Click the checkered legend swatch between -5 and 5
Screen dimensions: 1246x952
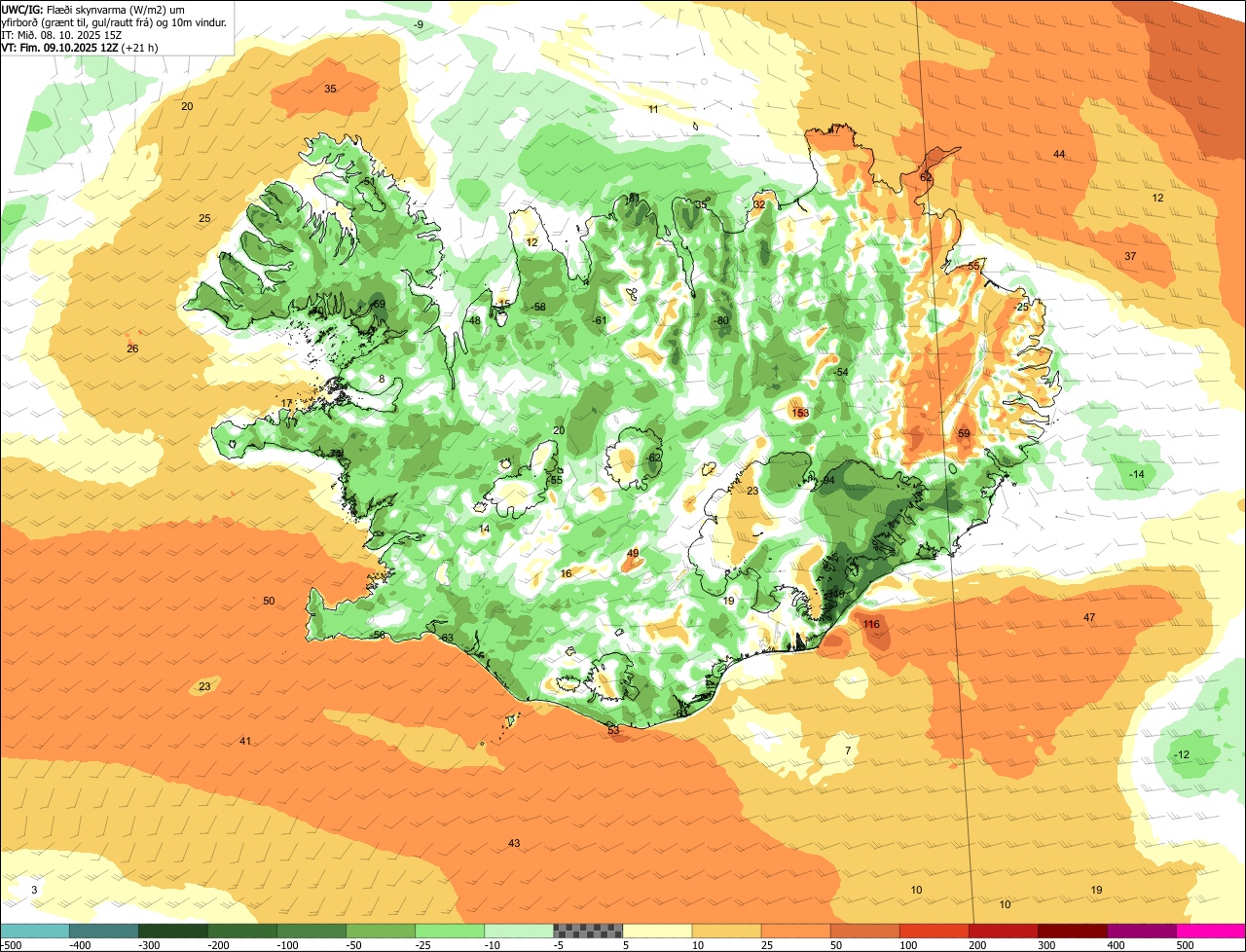tap(588, 931)
